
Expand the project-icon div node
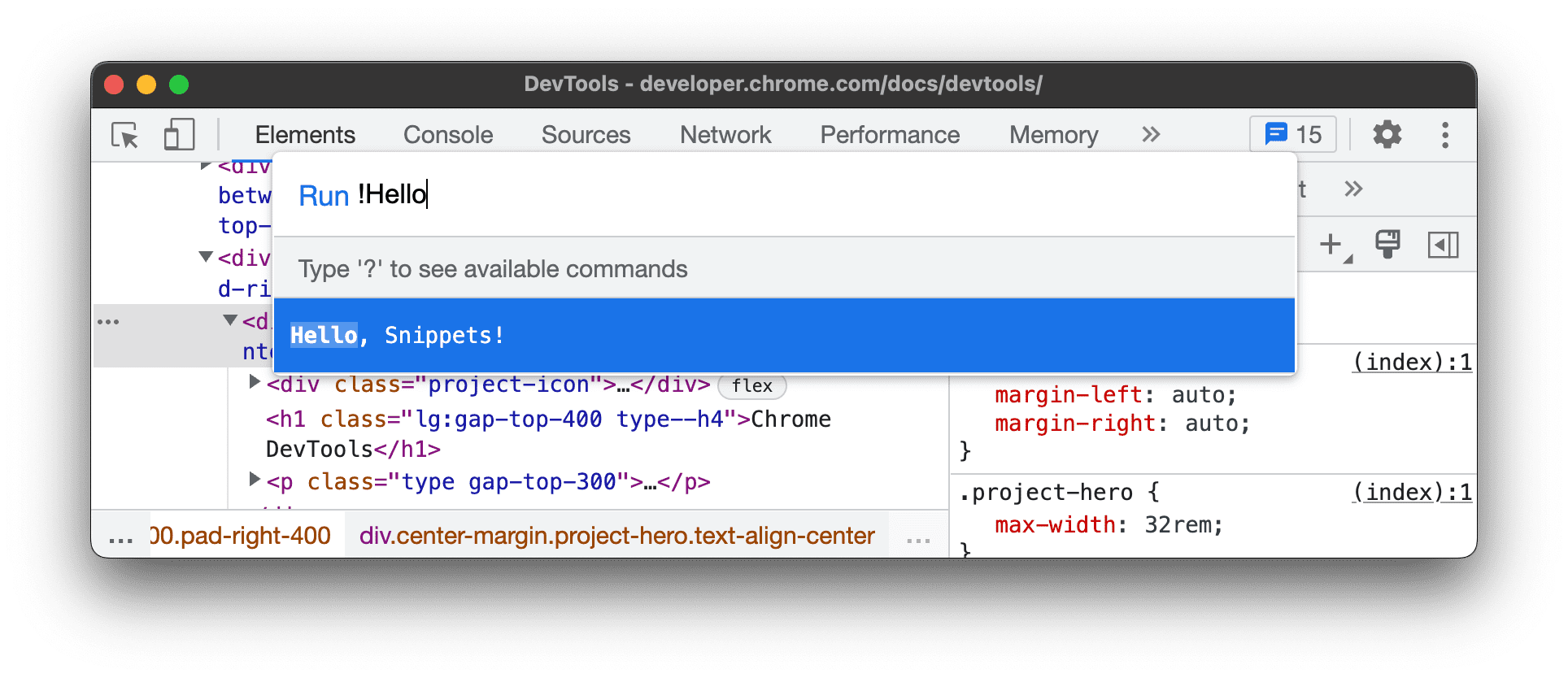click(x=255, y=383)
